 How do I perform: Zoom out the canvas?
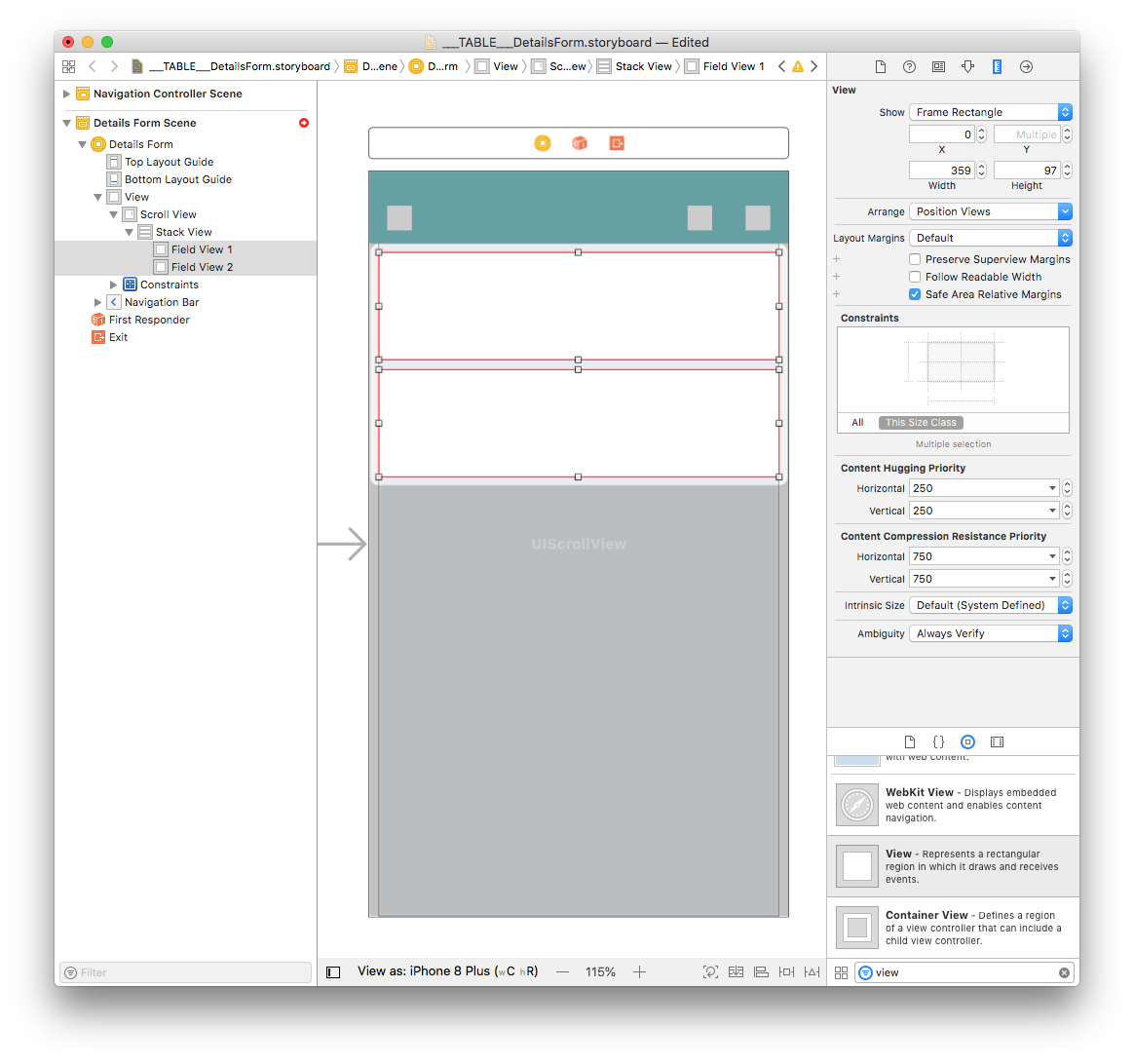click(563, 972)
